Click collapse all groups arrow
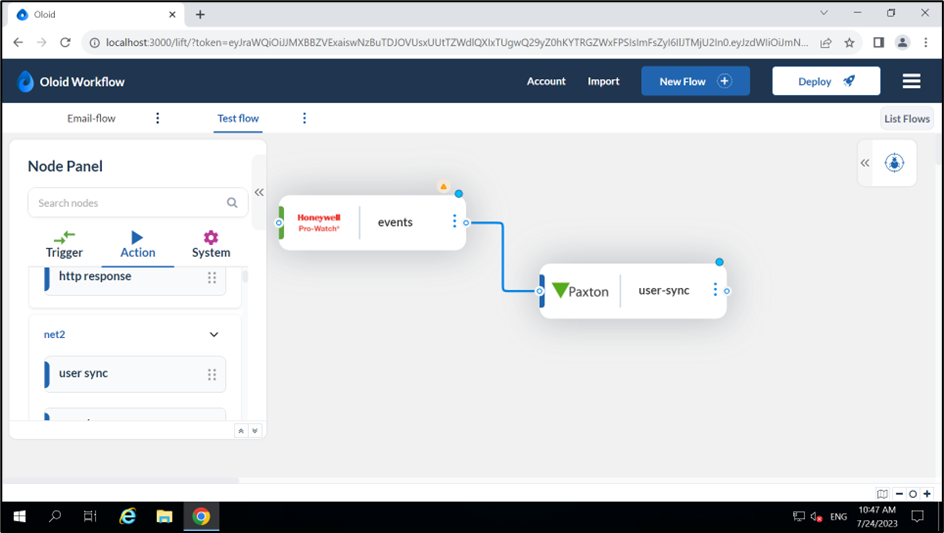This screenshot has height=533, width=944. tap(241, 431)
